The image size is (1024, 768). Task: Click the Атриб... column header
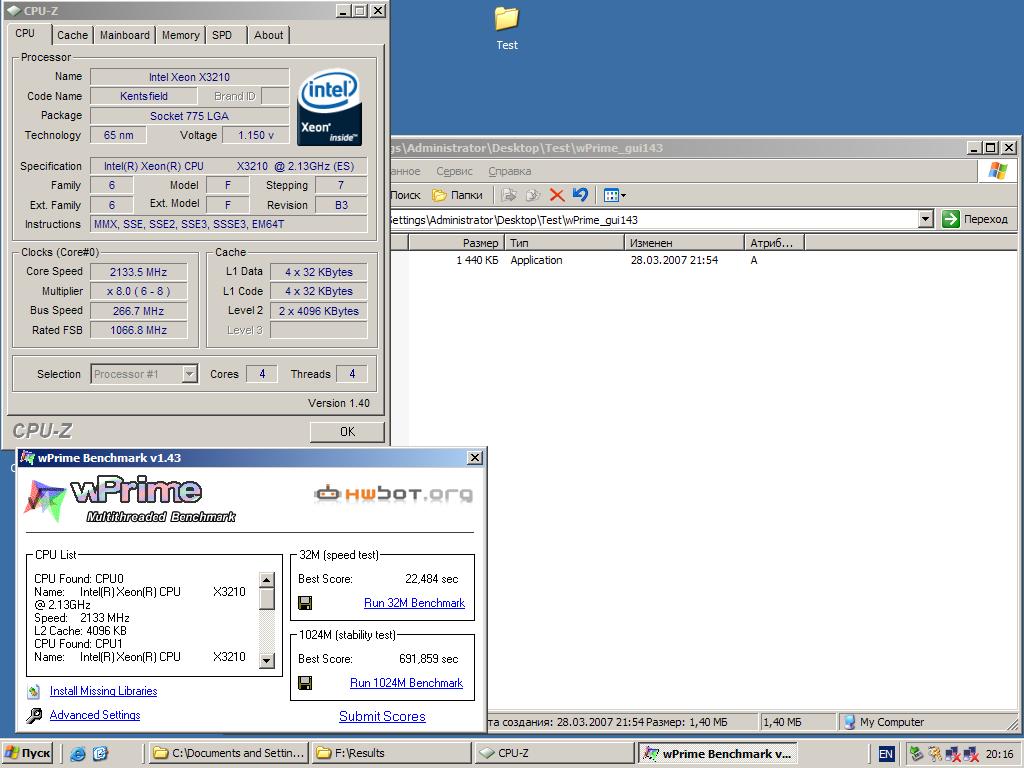pos(774,243)
